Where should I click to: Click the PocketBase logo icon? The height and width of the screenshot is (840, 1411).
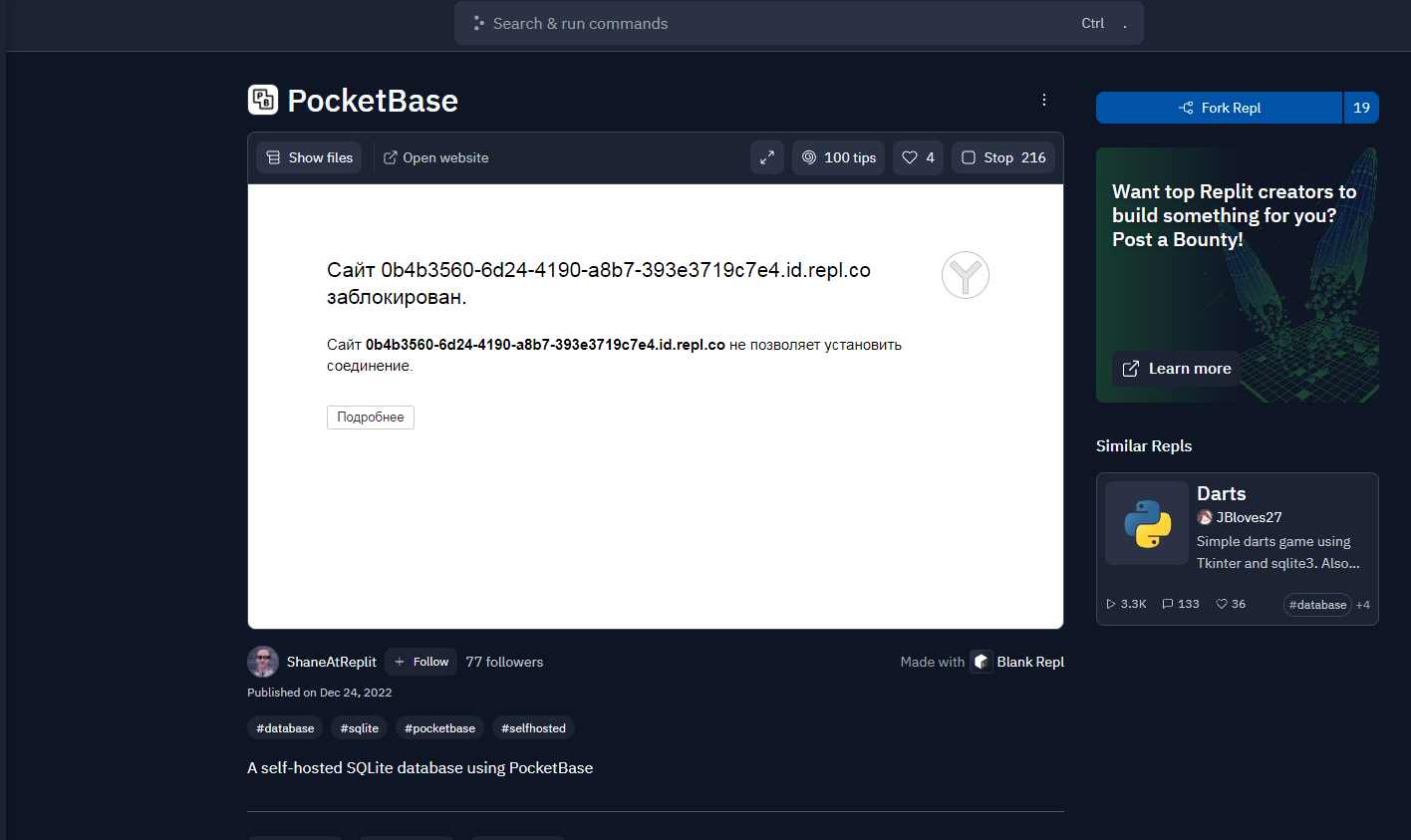[263, 100]
